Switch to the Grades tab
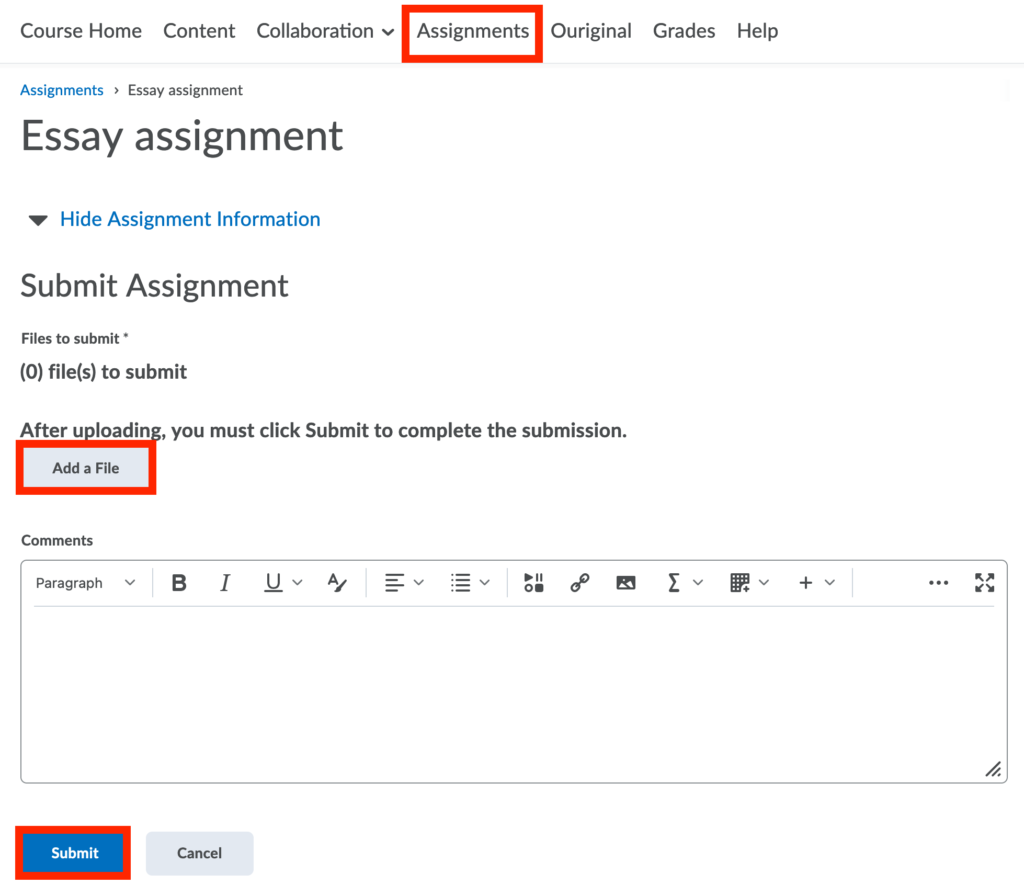 coord(683,31)
